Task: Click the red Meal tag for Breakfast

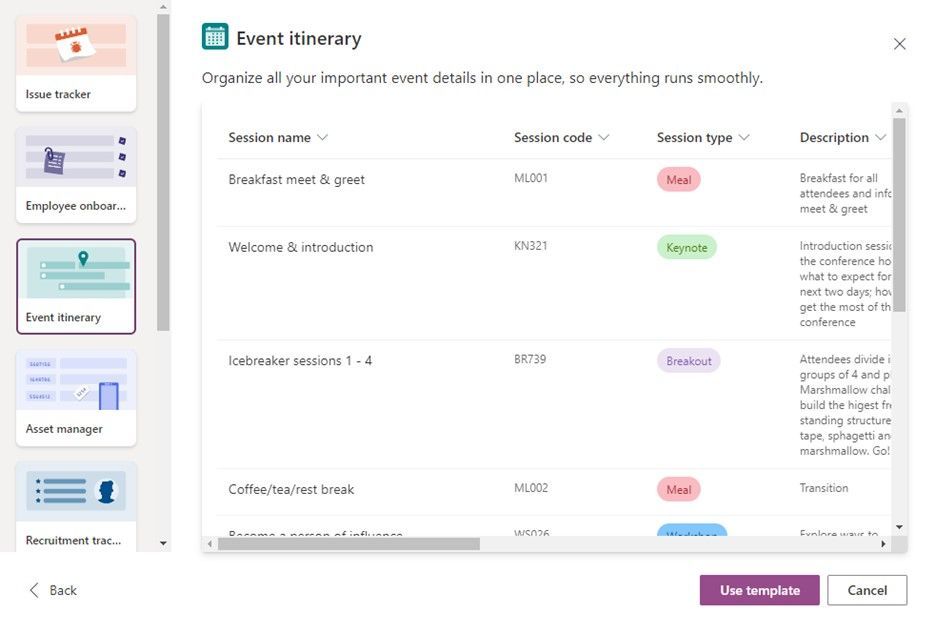Action: (678, 180)
